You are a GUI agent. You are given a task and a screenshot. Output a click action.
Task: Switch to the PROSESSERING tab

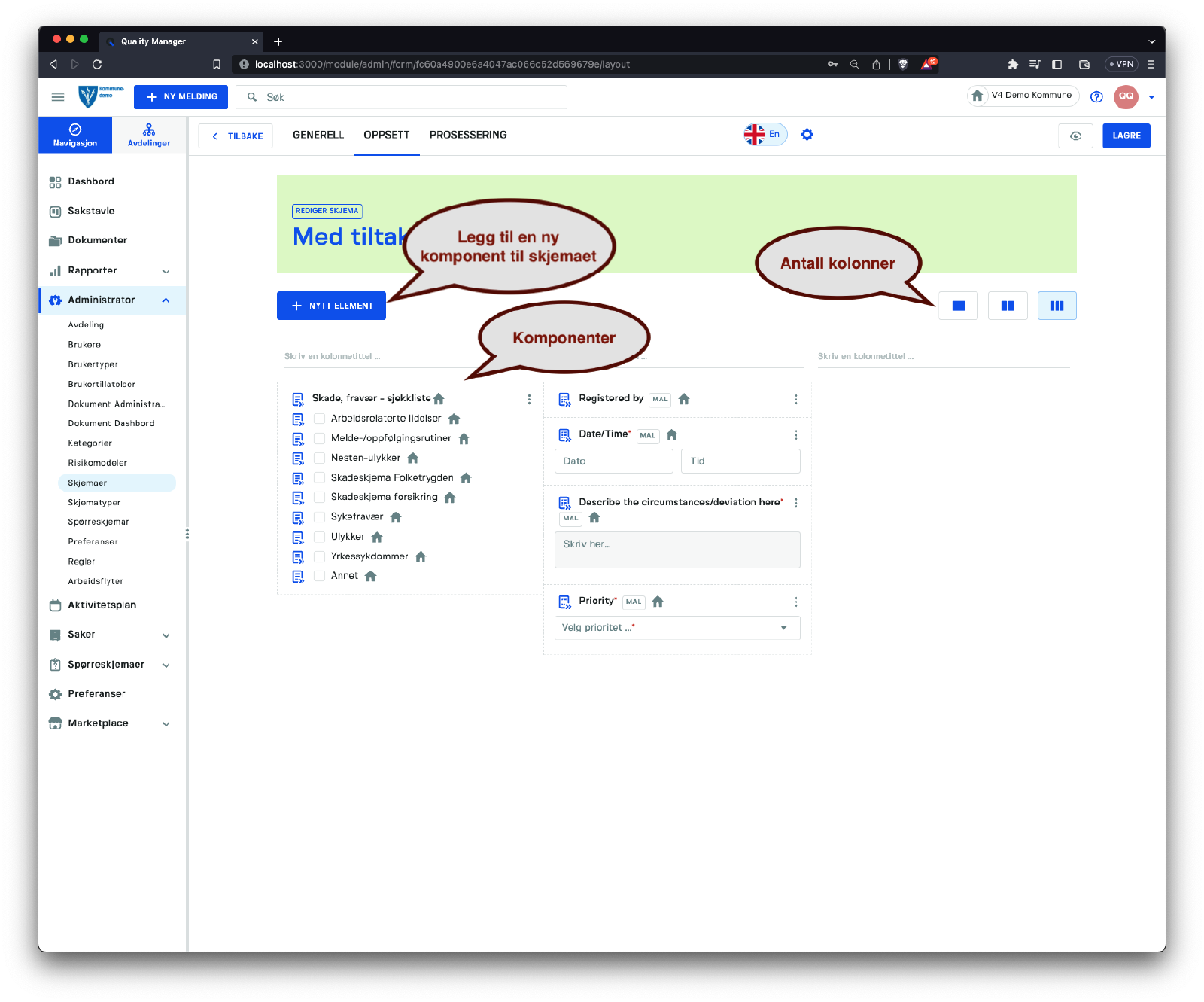click(x=468, y=135)
